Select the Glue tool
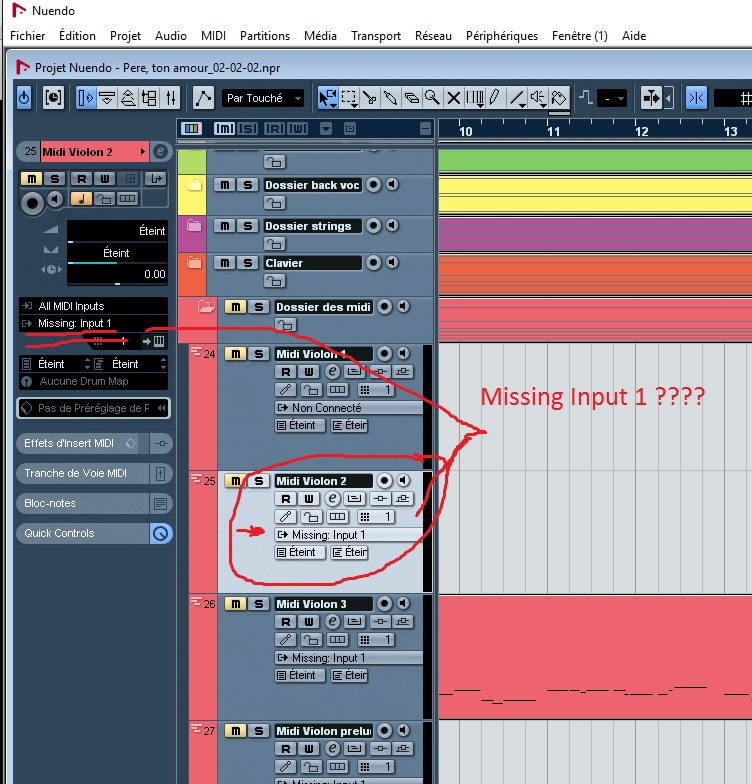 pos(390,98)
